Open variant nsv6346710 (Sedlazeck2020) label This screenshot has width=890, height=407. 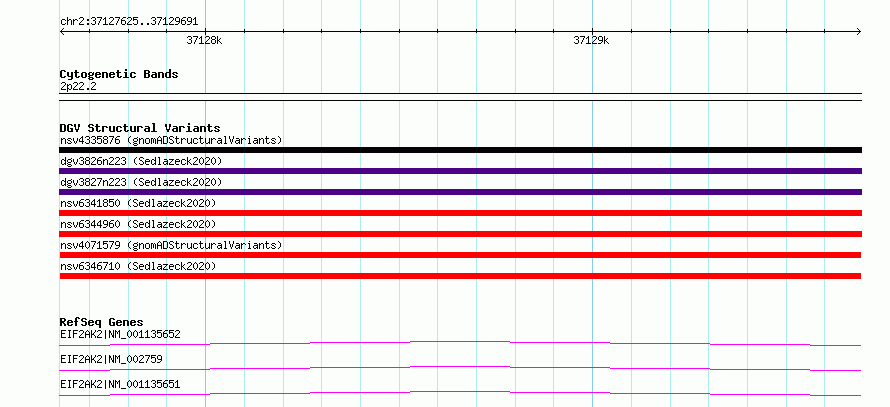click(138, 266)
